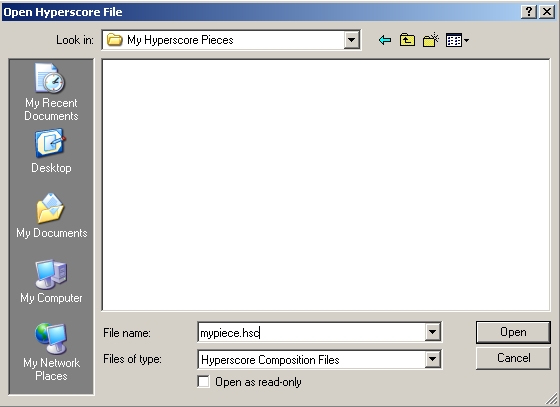Open My Network Places shortcut

coord(51,352)
